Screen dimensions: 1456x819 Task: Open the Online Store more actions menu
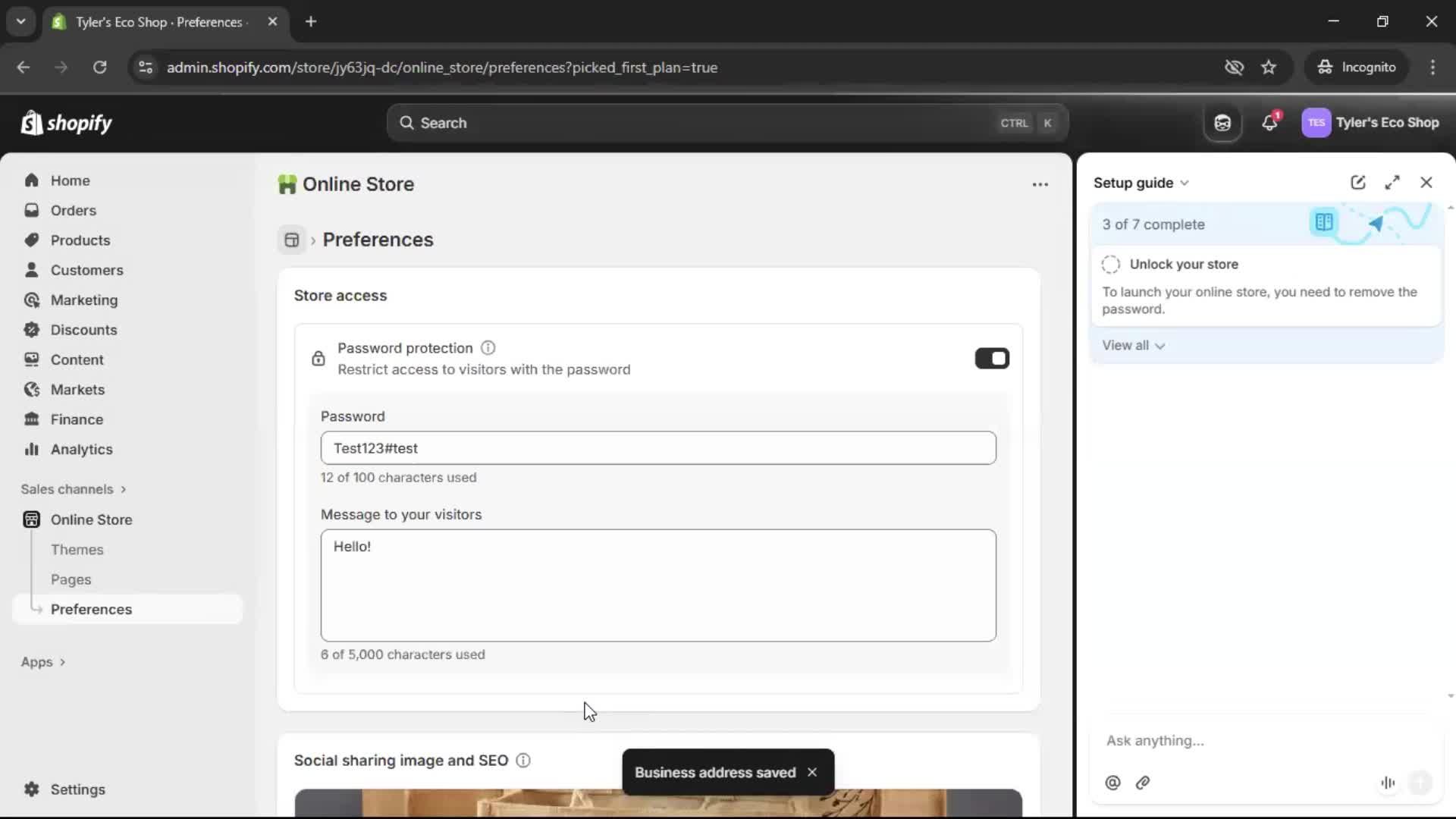1040,184
